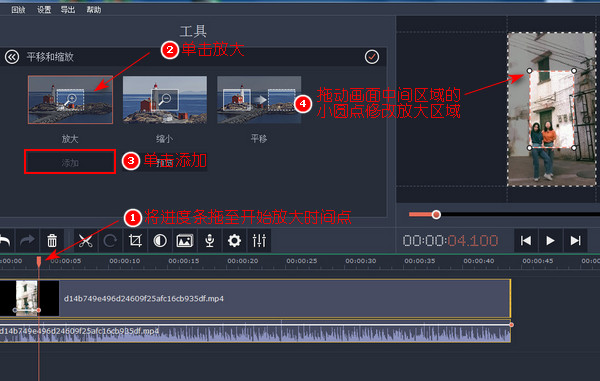Click the rotate icon in toolbar
The image size is (600, 381).
pos(110,241)
